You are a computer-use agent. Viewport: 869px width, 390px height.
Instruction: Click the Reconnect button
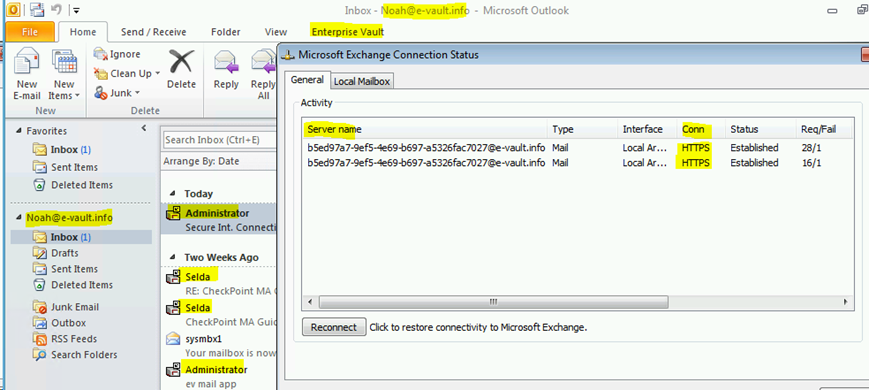pyautogui.click(x=334, y=327)
